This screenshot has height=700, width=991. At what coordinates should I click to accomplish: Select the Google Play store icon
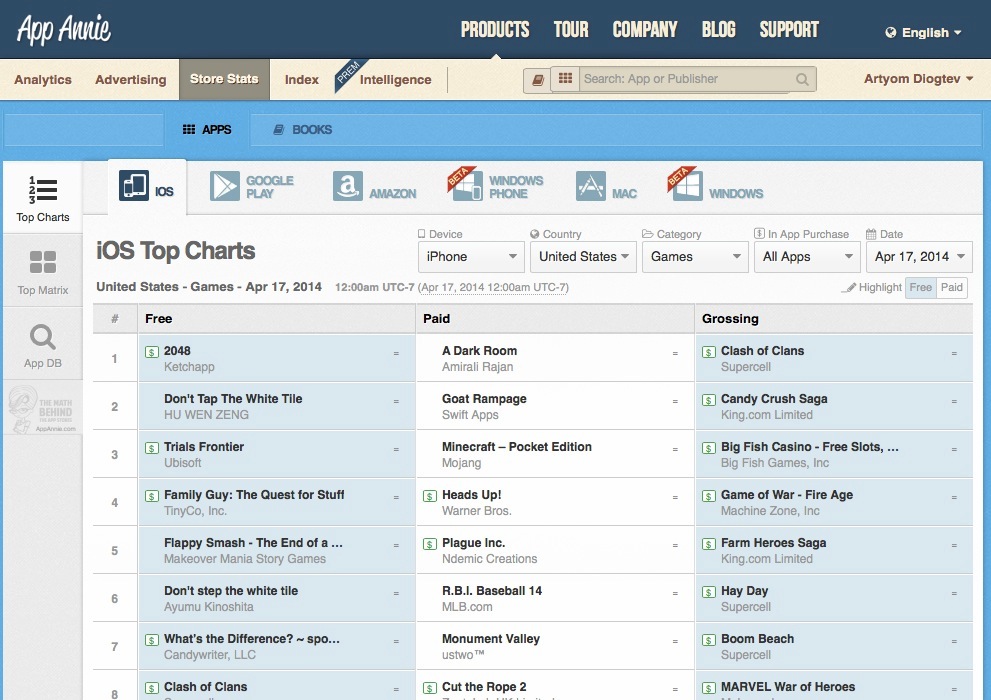point(225,186)
